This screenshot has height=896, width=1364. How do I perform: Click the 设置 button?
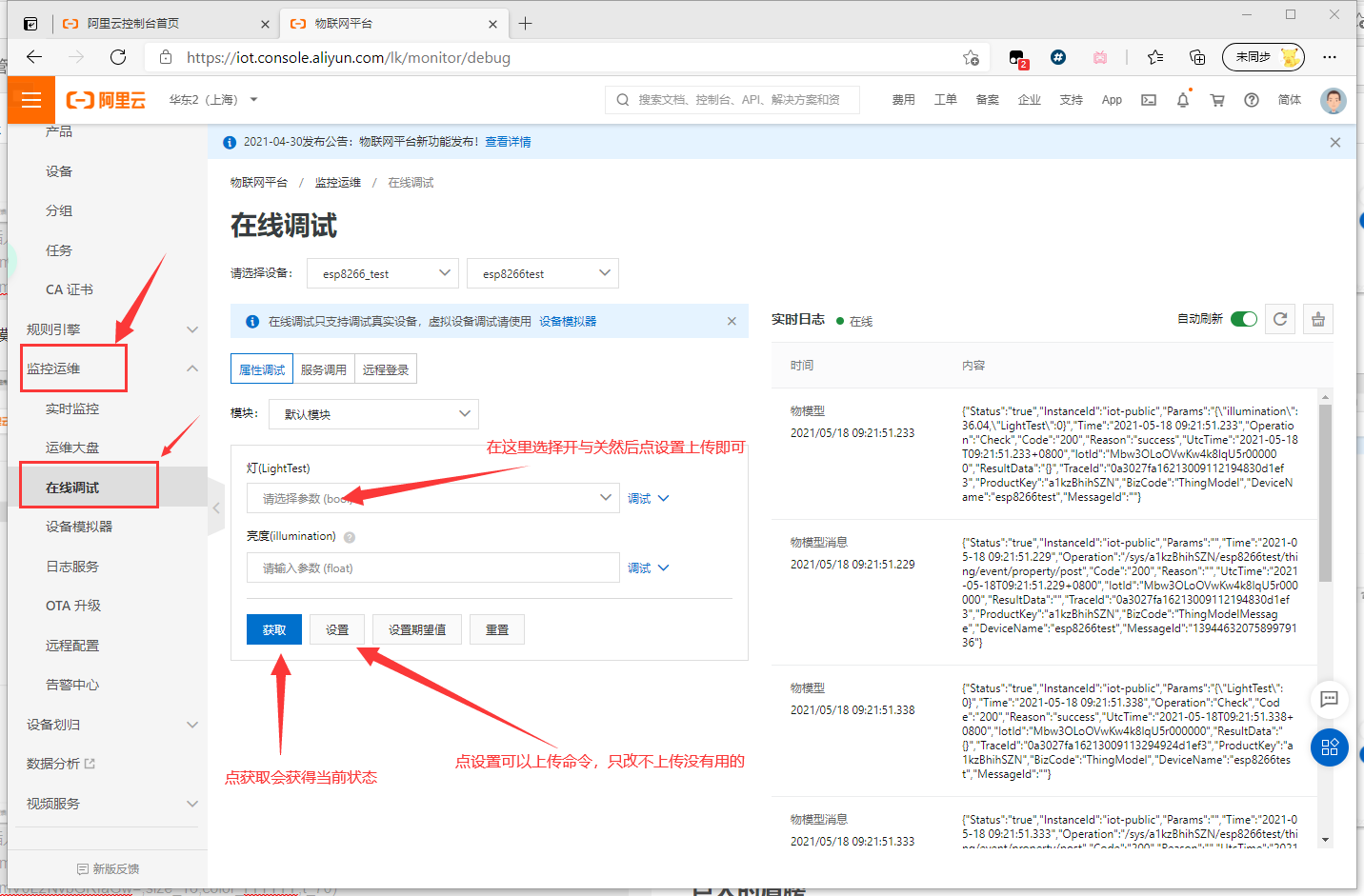337,629
